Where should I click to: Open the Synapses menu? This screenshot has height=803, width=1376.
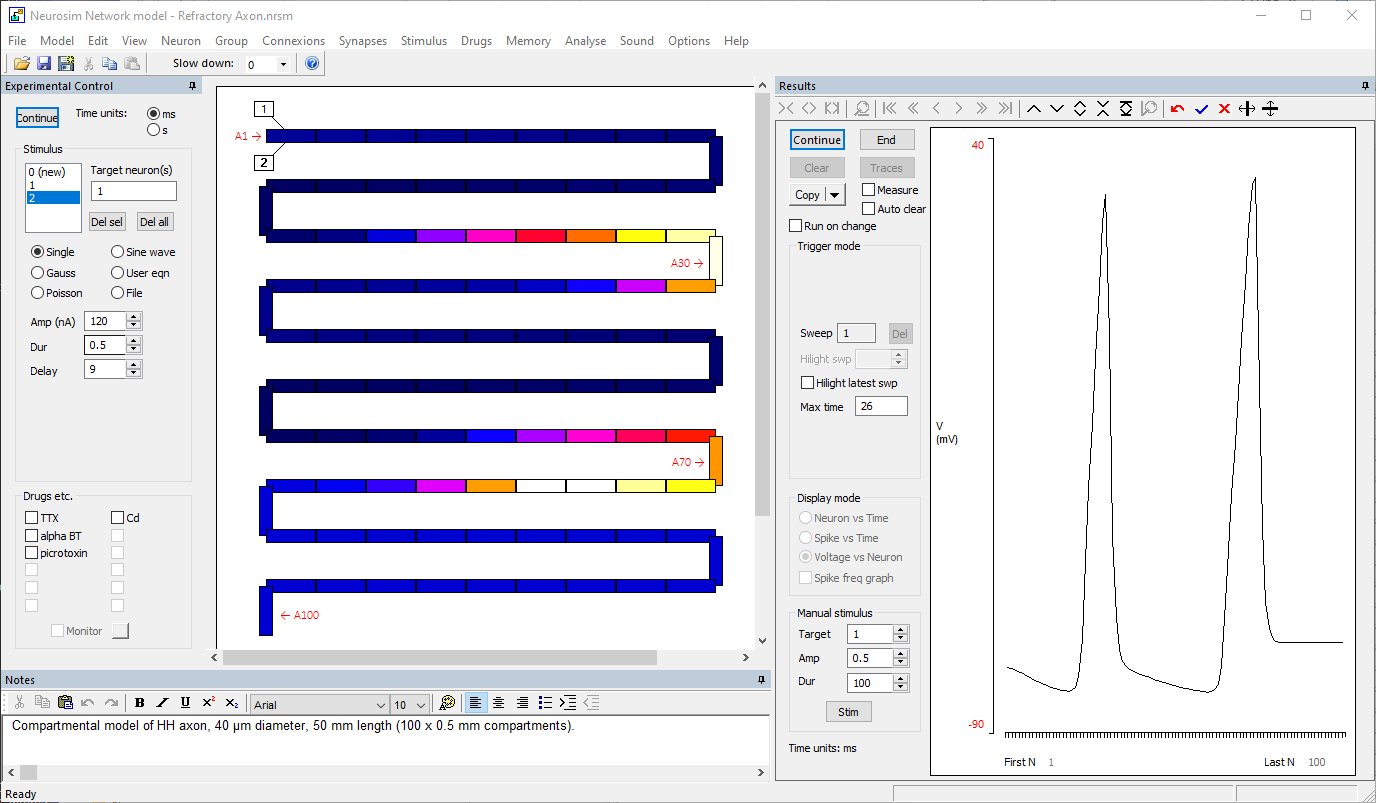[x=363, y=41]
